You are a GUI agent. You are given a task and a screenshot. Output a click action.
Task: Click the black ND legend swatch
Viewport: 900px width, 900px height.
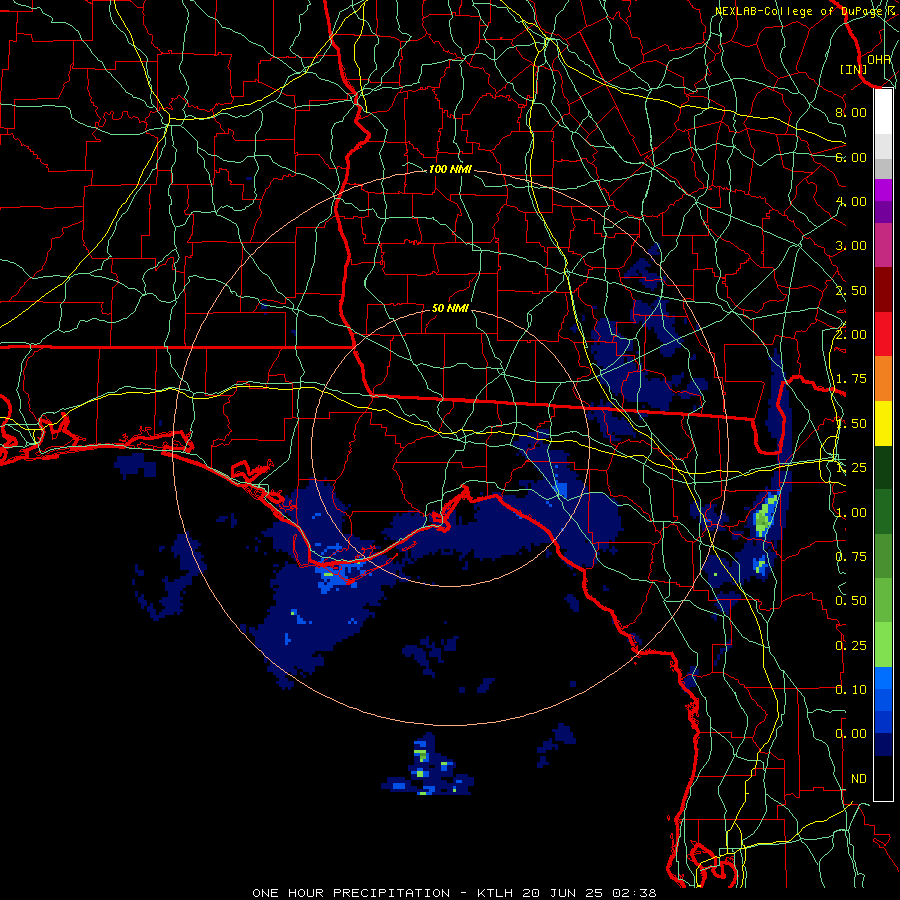[x=883, y=779]
